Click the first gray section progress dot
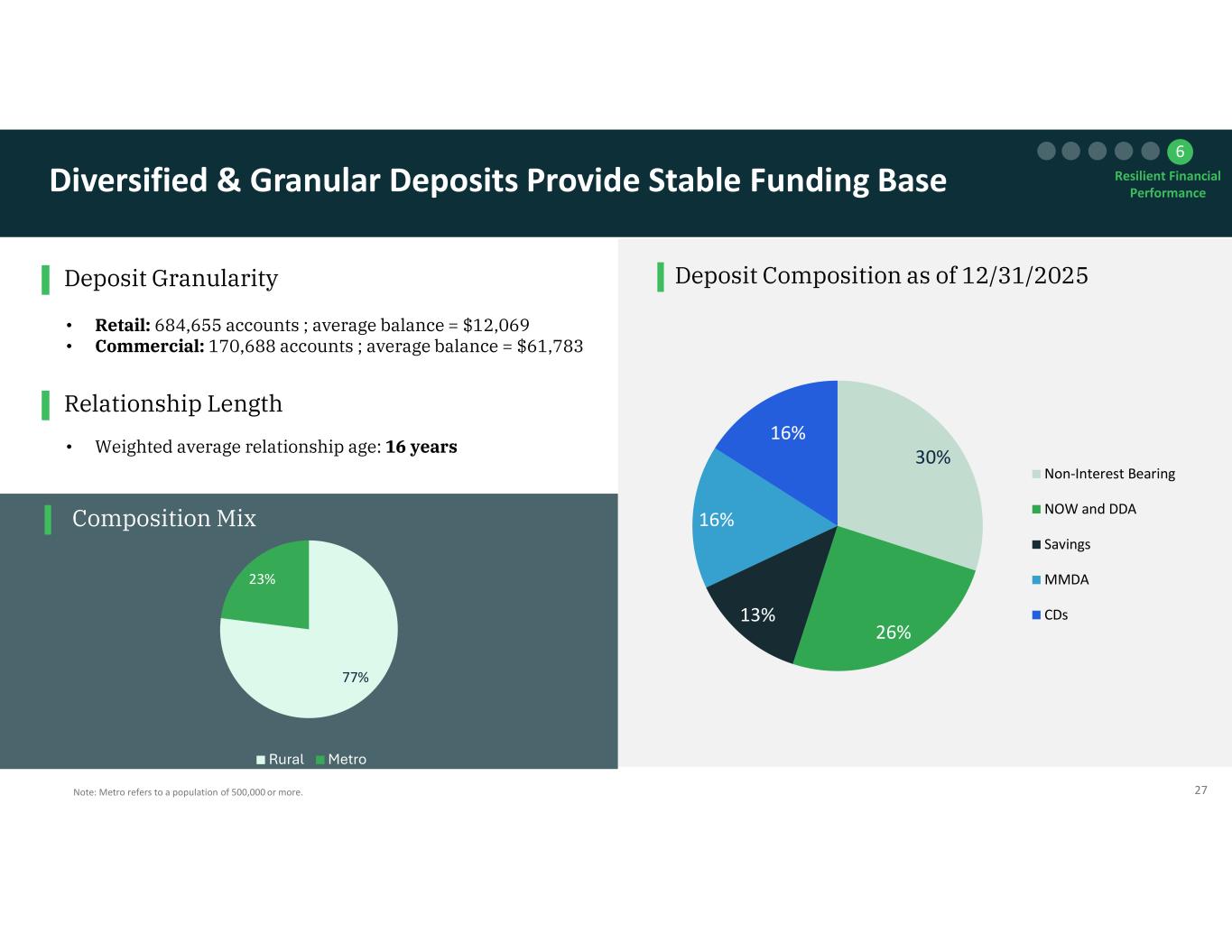Image resolution: width=1232 pixels, height=952 pixels. pos(1046,151)
